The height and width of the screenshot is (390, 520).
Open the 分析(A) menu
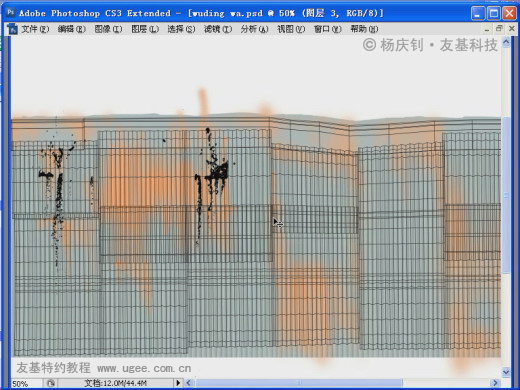tap(254, 29)
